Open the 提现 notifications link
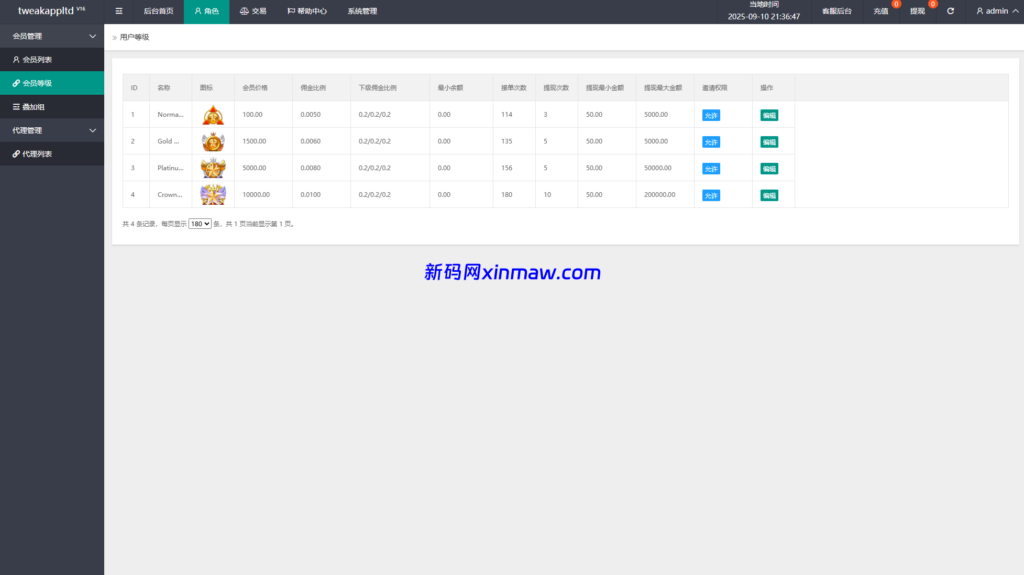 pyautogui.click(x=918, y=11)
